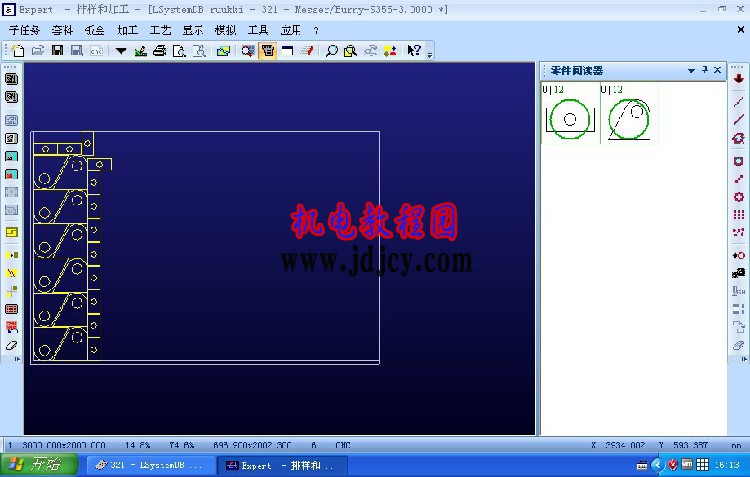Open the 加工 menu
The height and width of the screenshot is (477, 750).
(x=127, y=30)
